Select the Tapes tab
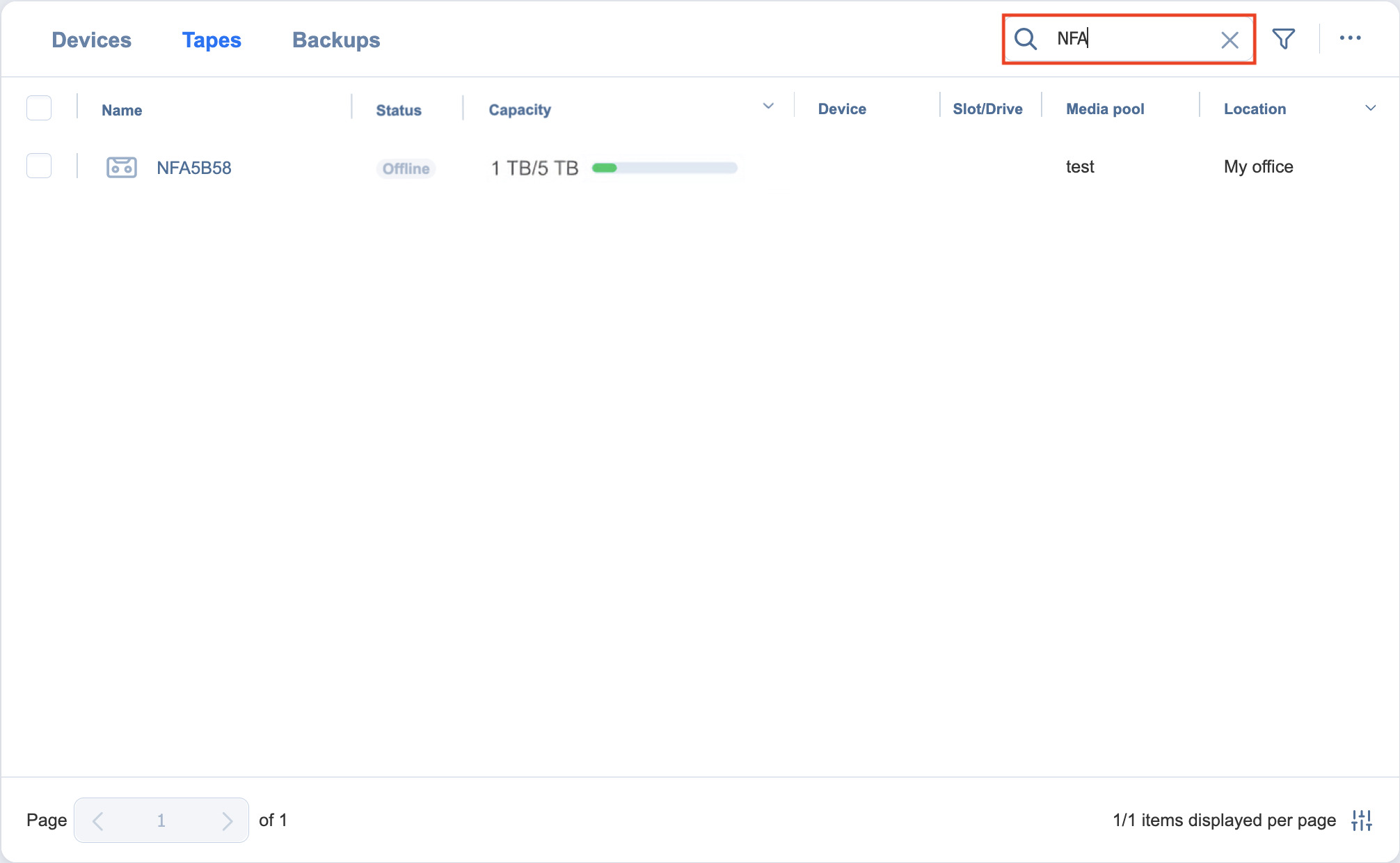 point(212,40)
